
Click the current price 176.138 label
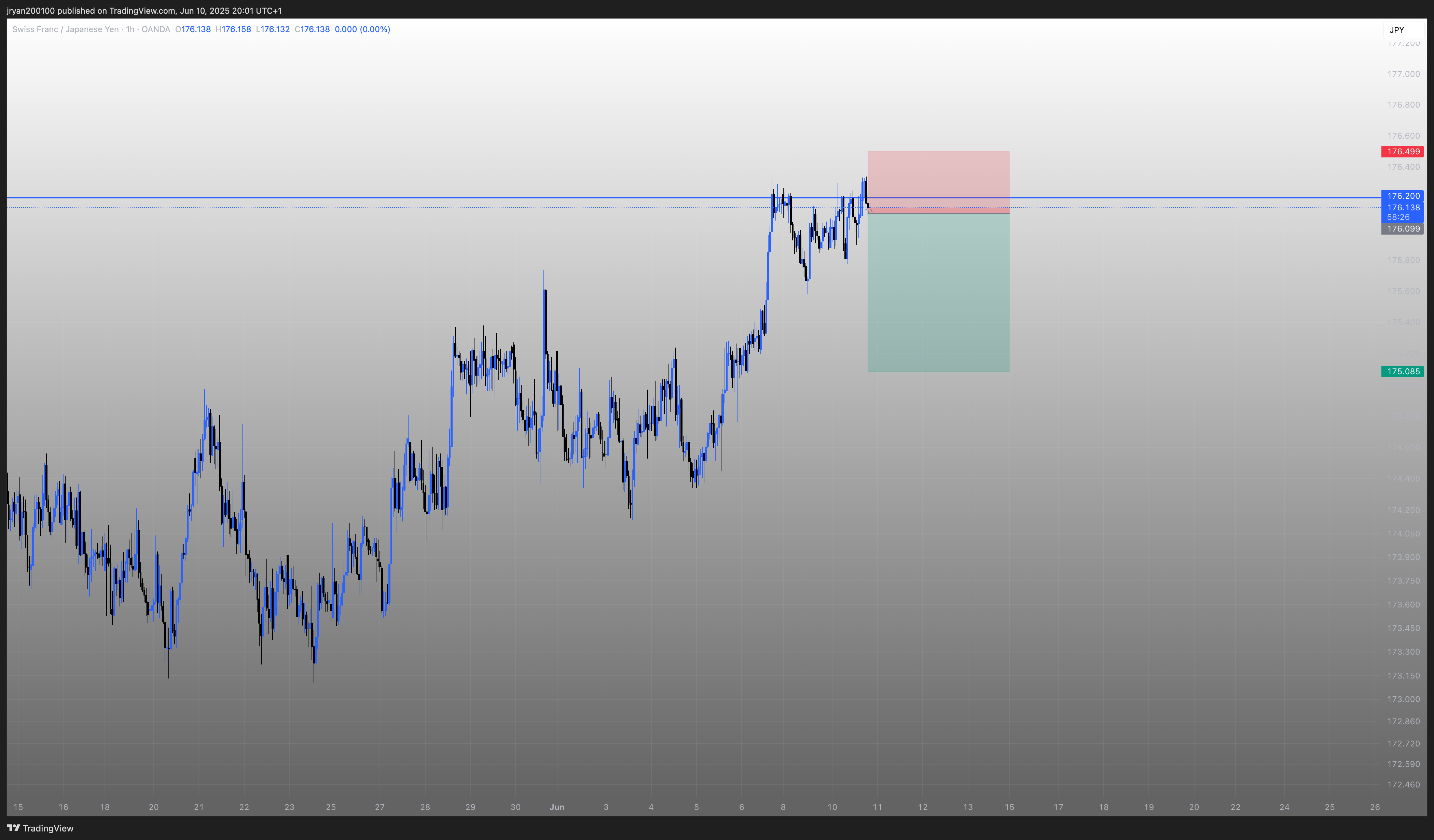click(1402, 208)
